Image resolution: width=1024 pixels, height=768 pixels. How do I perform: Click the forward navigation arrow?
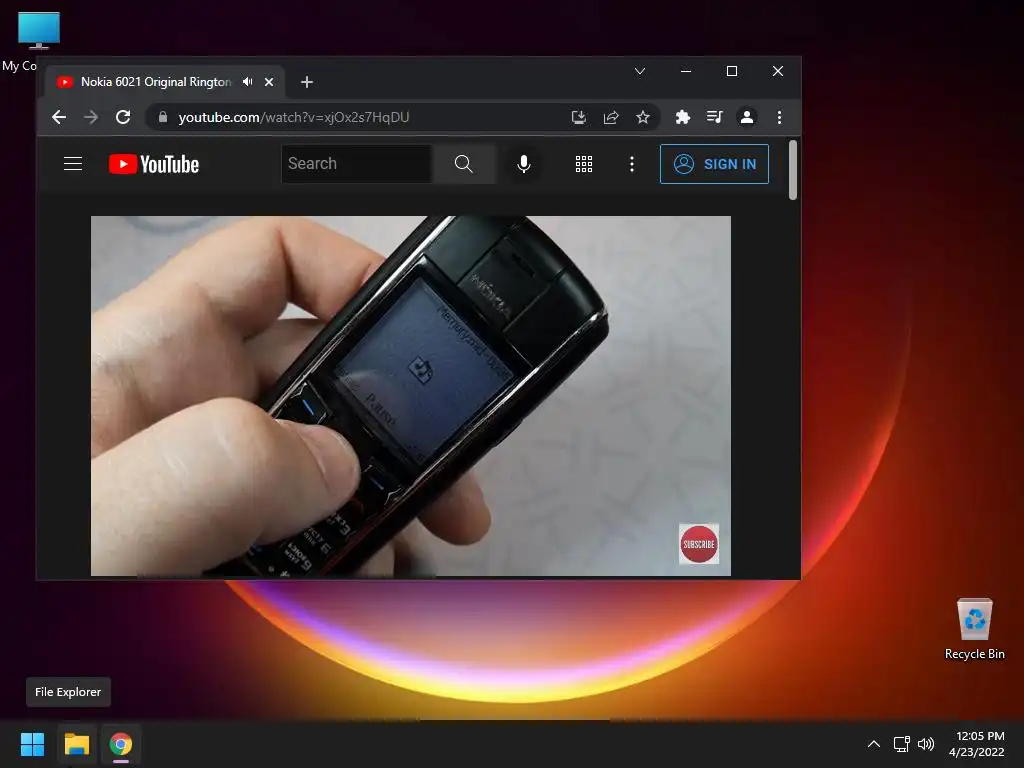point(91,117)
